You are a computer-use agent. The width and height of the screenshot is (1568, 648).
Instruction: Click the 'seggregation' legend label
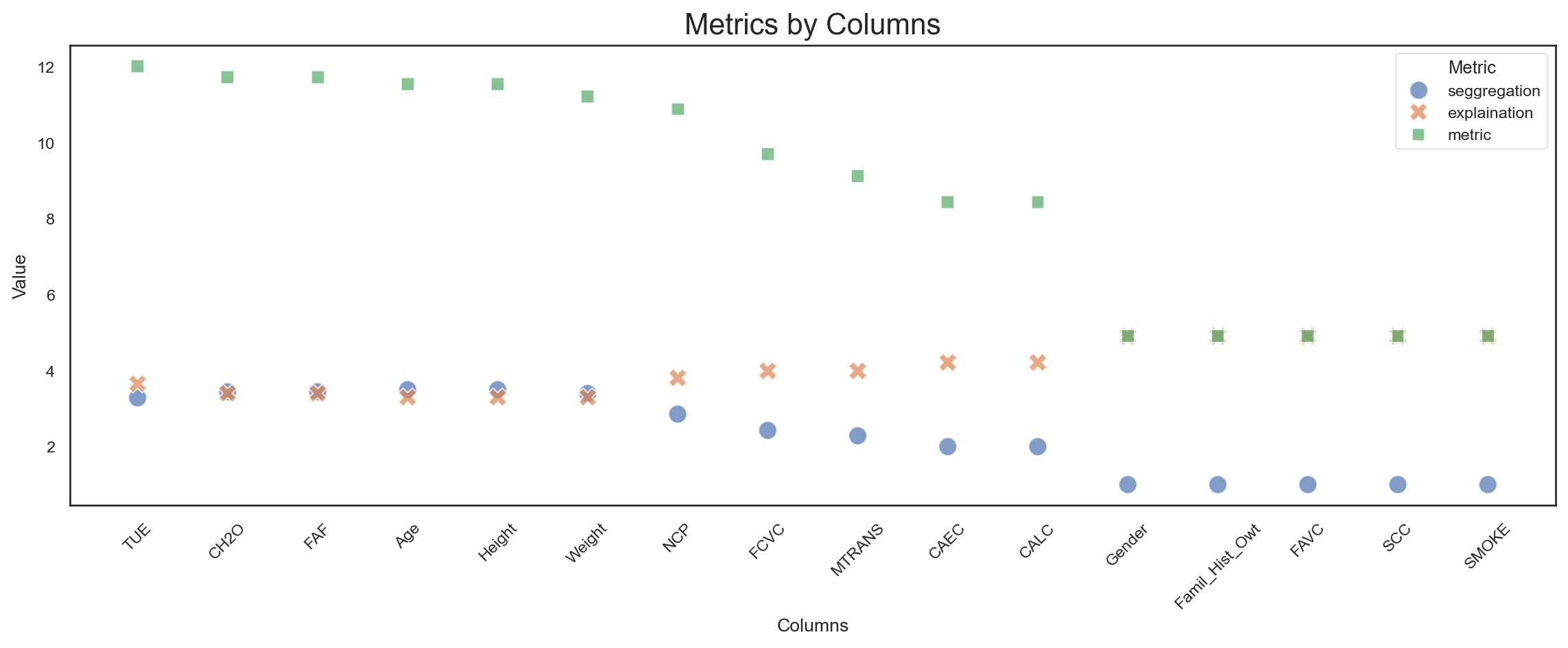1494,91
